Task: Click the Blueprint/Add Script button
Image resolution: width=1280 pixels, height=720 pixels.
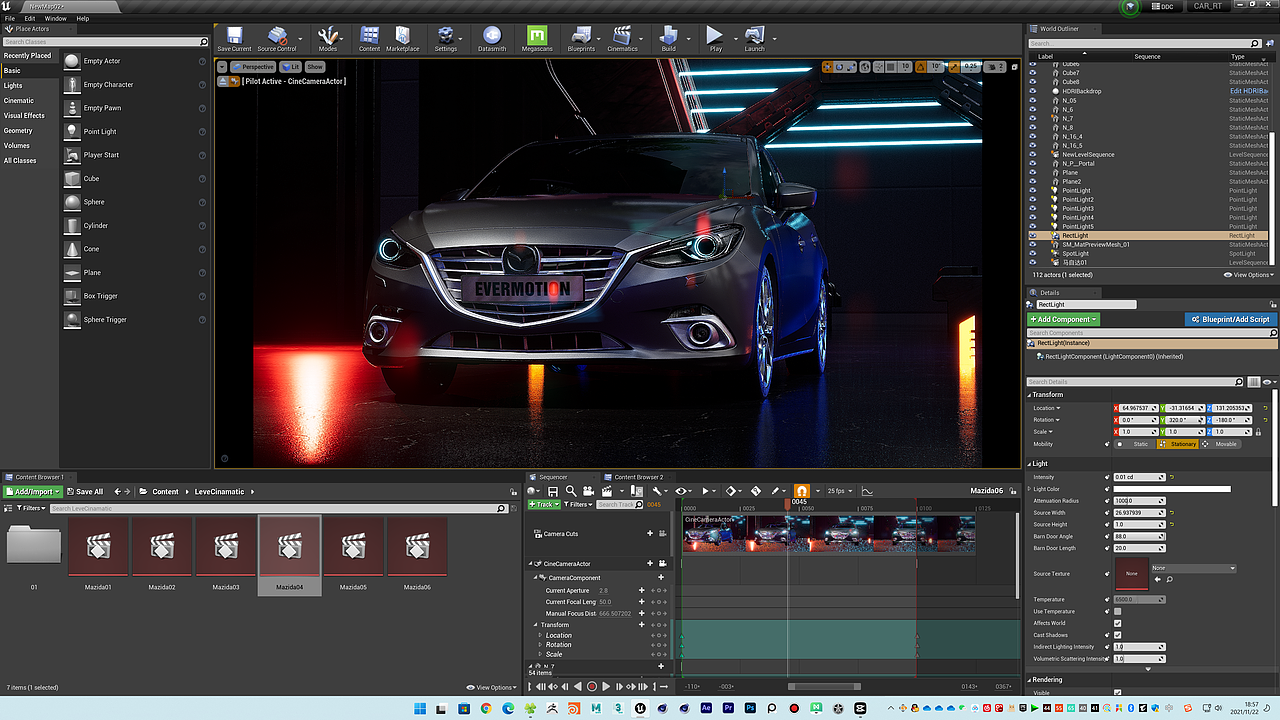Action: coord(1231,319)
